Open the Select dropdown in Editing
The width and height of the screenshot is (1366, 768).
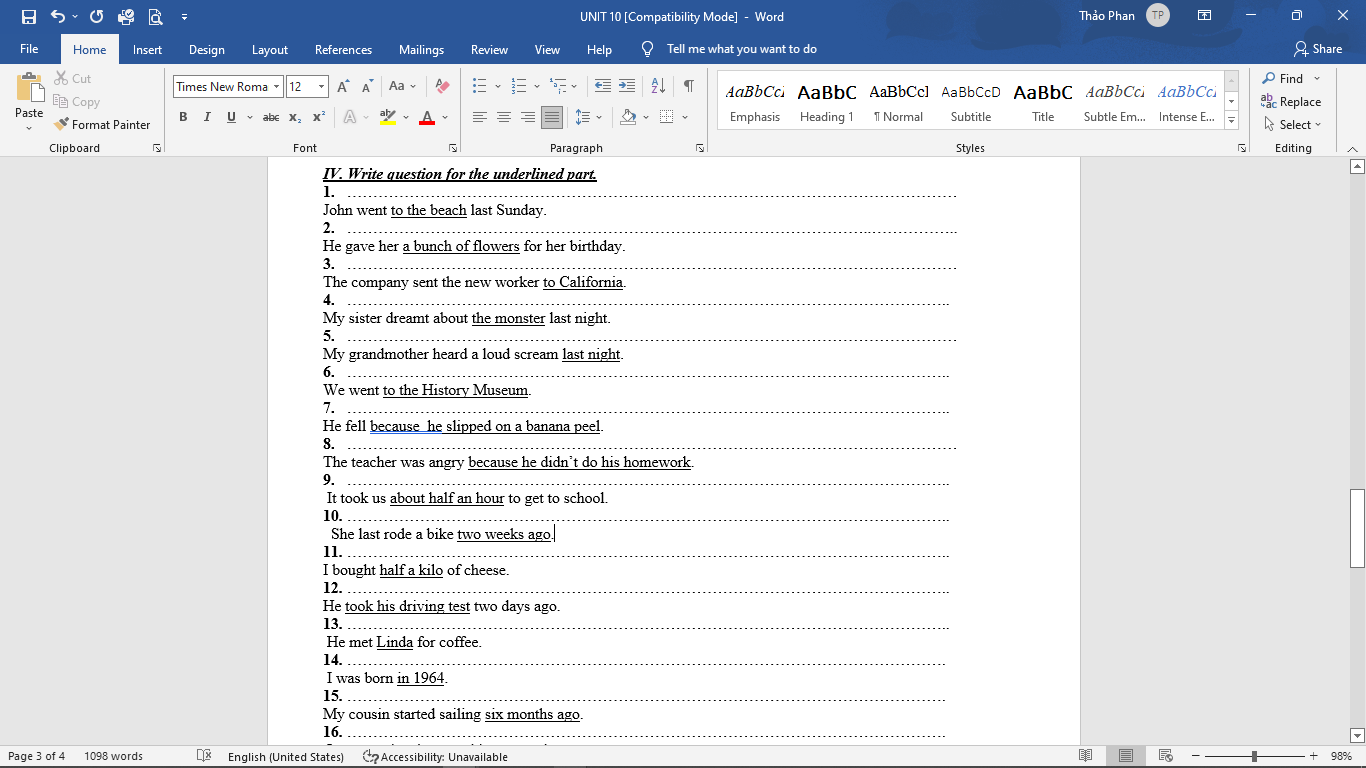(1292, 125)
